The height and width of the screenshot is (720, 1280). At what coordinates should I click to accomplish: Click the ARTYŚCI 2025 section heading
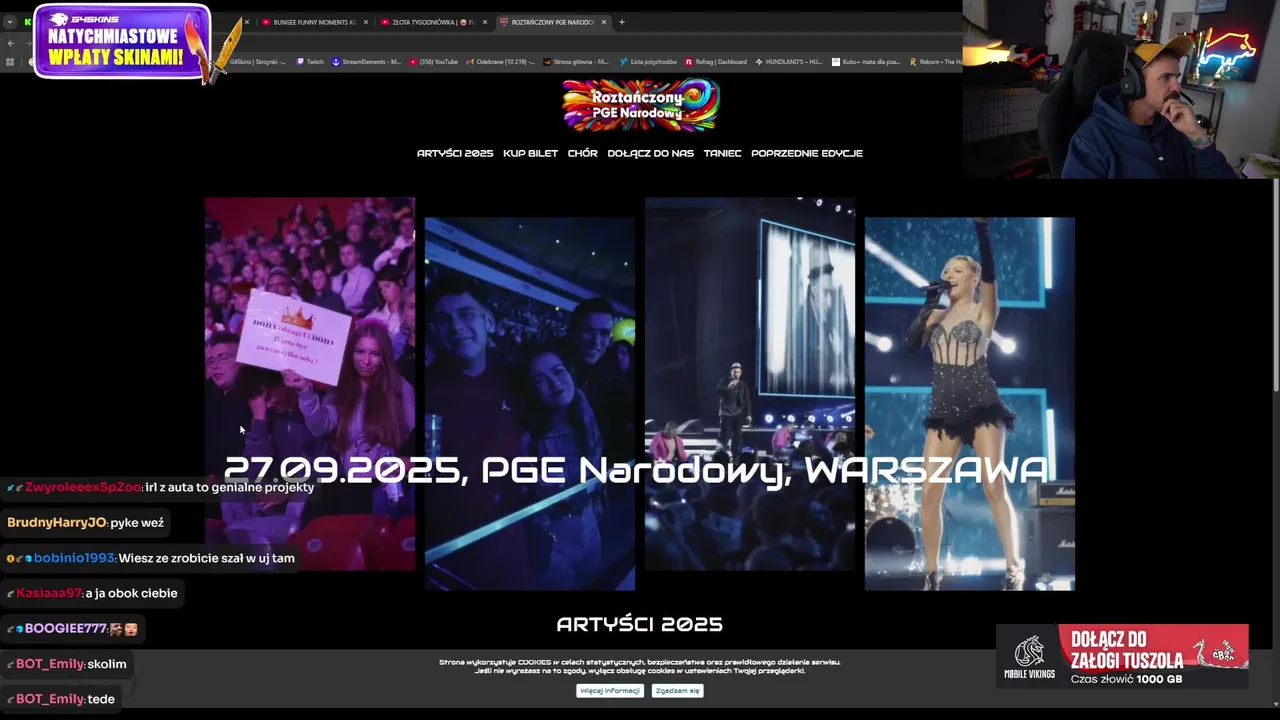click(640, 624)
